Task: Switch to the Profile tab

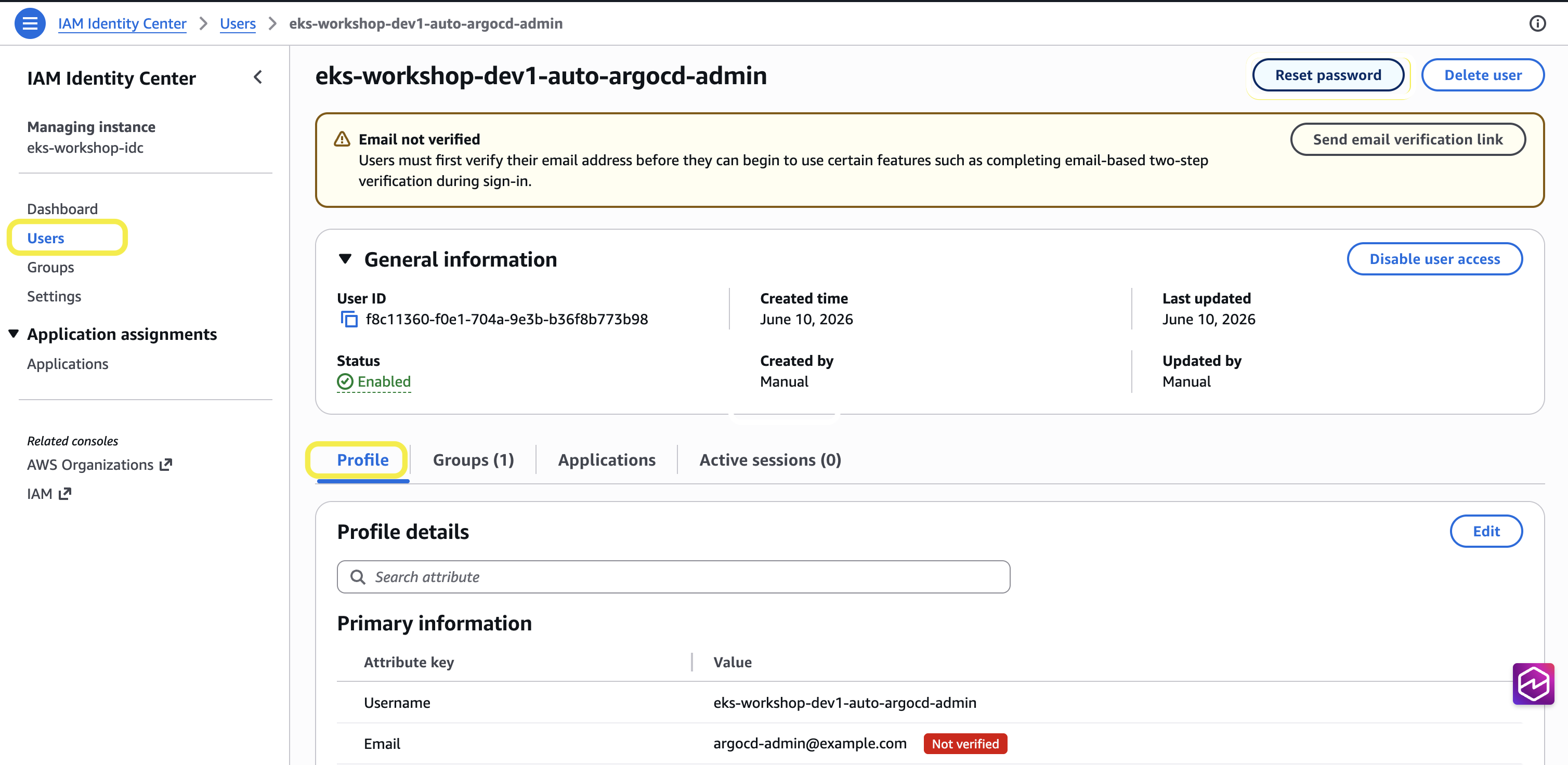Action: (x=363, y=459)
